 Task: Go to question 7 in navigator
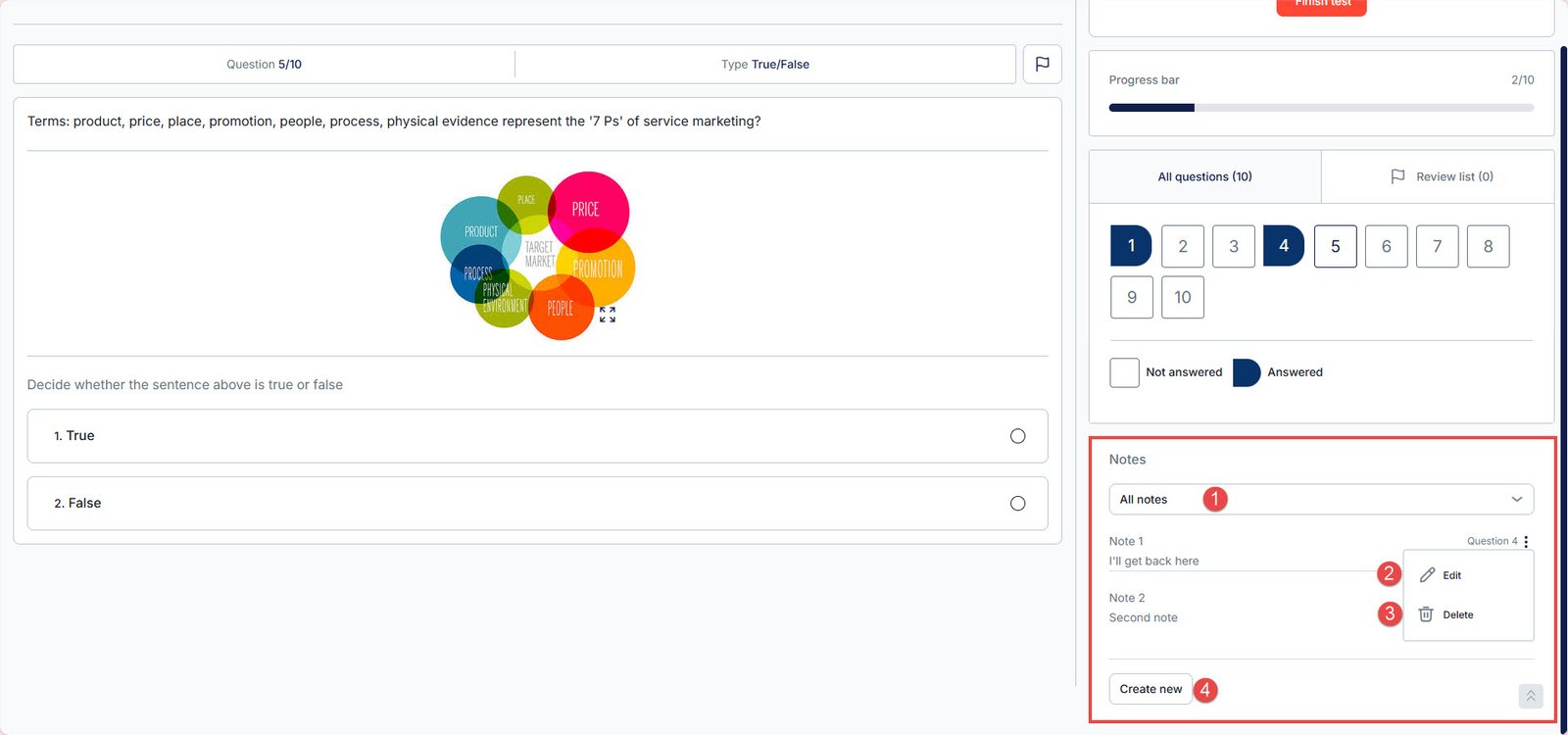point(1437,246)
